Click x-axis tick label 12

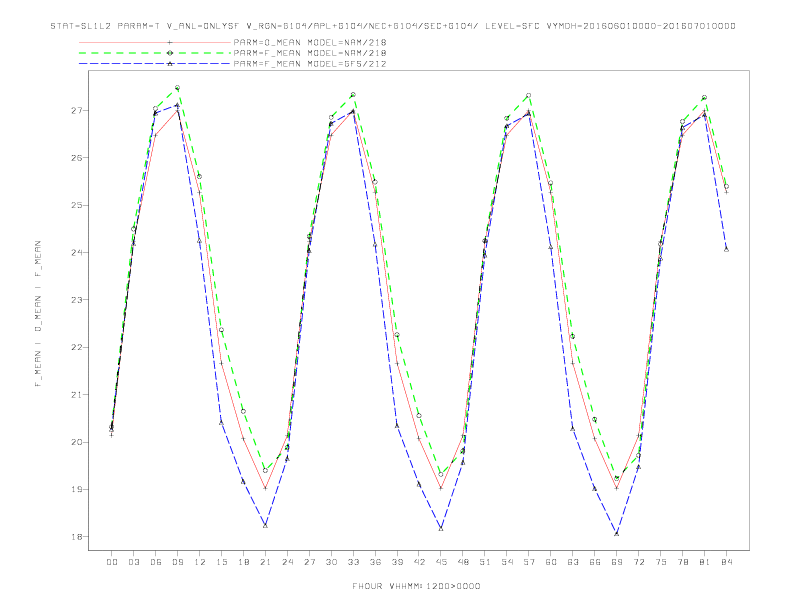(x=200, y=562)
